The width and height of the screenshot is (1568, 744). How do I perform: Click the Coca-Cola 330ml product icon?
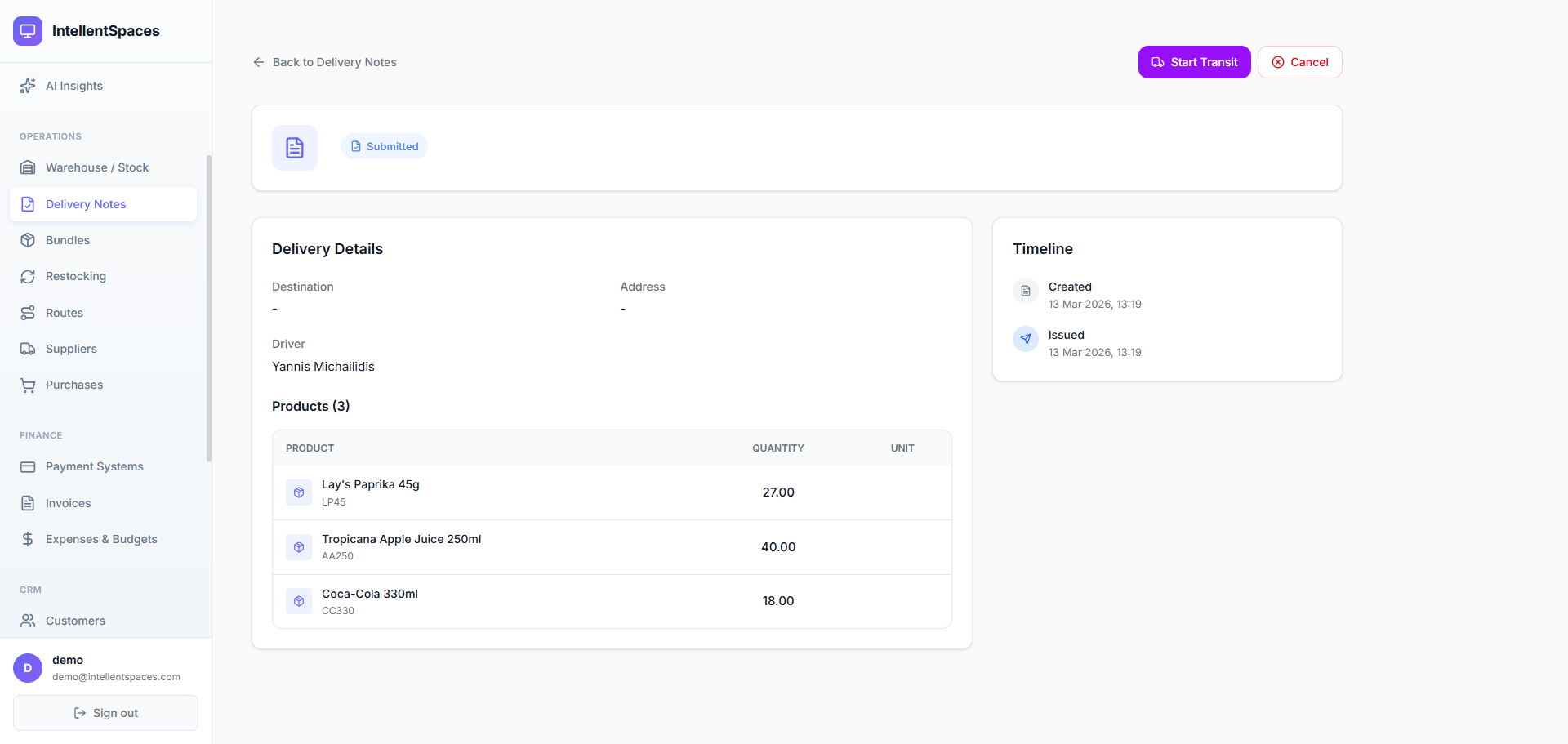click(x=299, y=601)
